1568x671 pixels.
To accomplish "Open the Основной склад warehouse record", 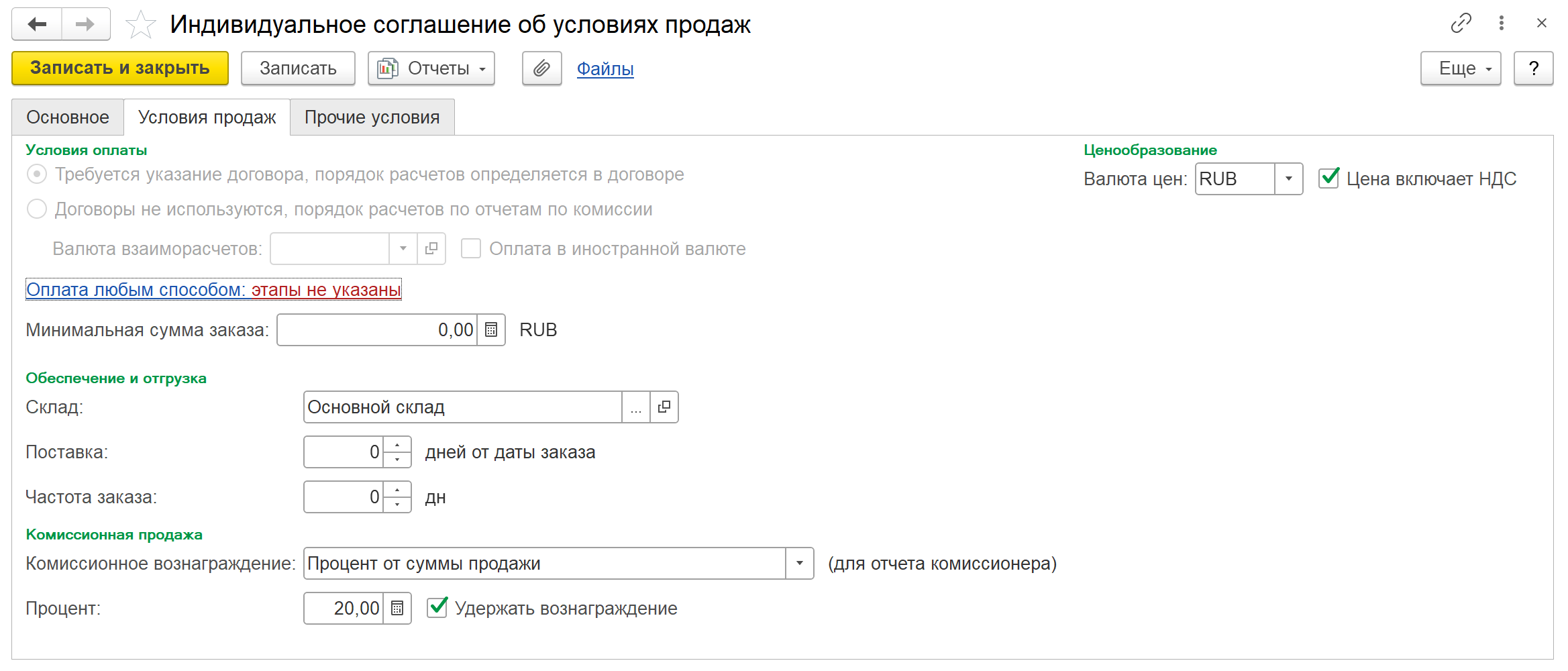I will coord(664,407).
